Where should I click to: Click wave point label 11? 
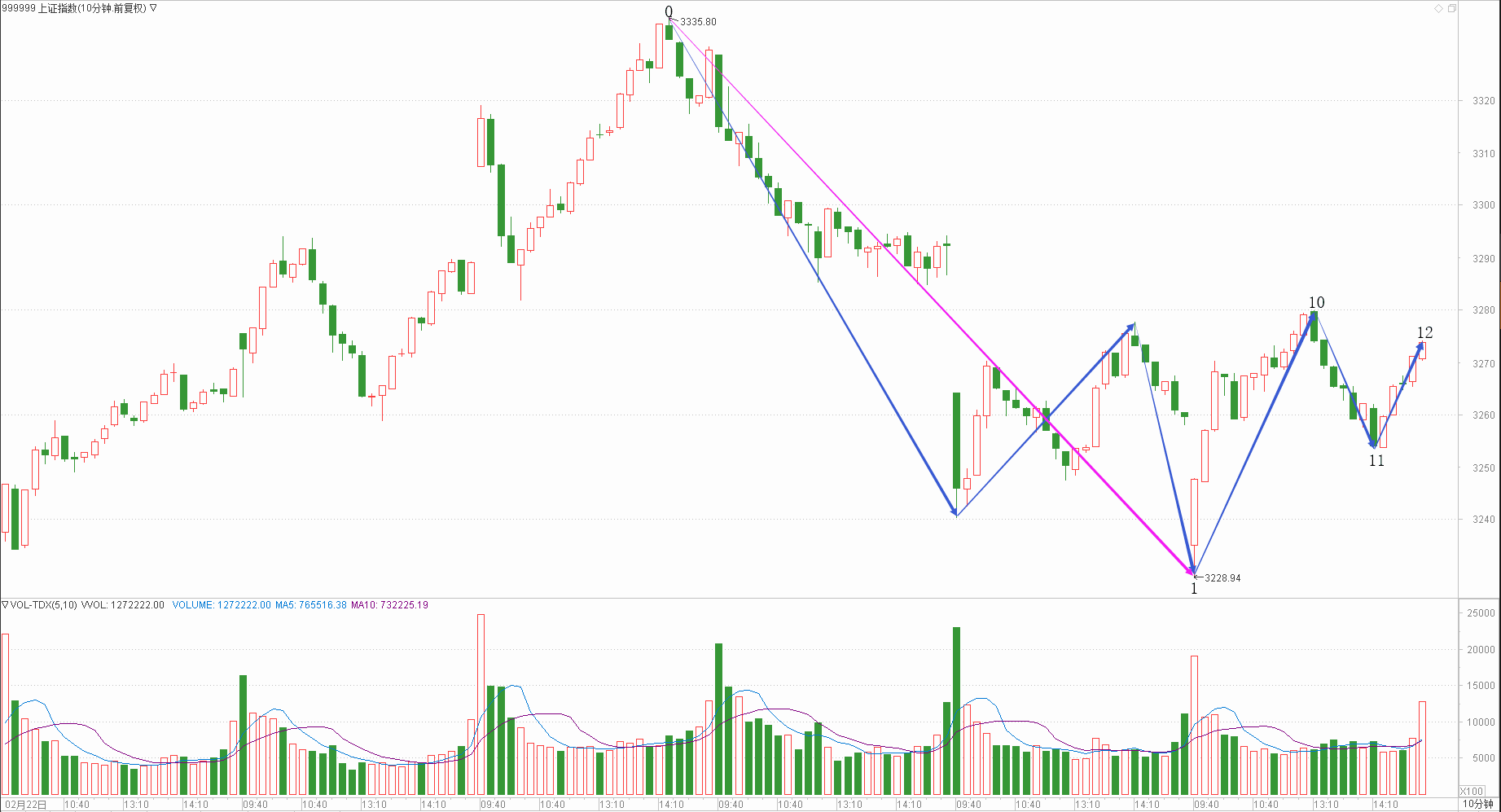coord(1376,461)
